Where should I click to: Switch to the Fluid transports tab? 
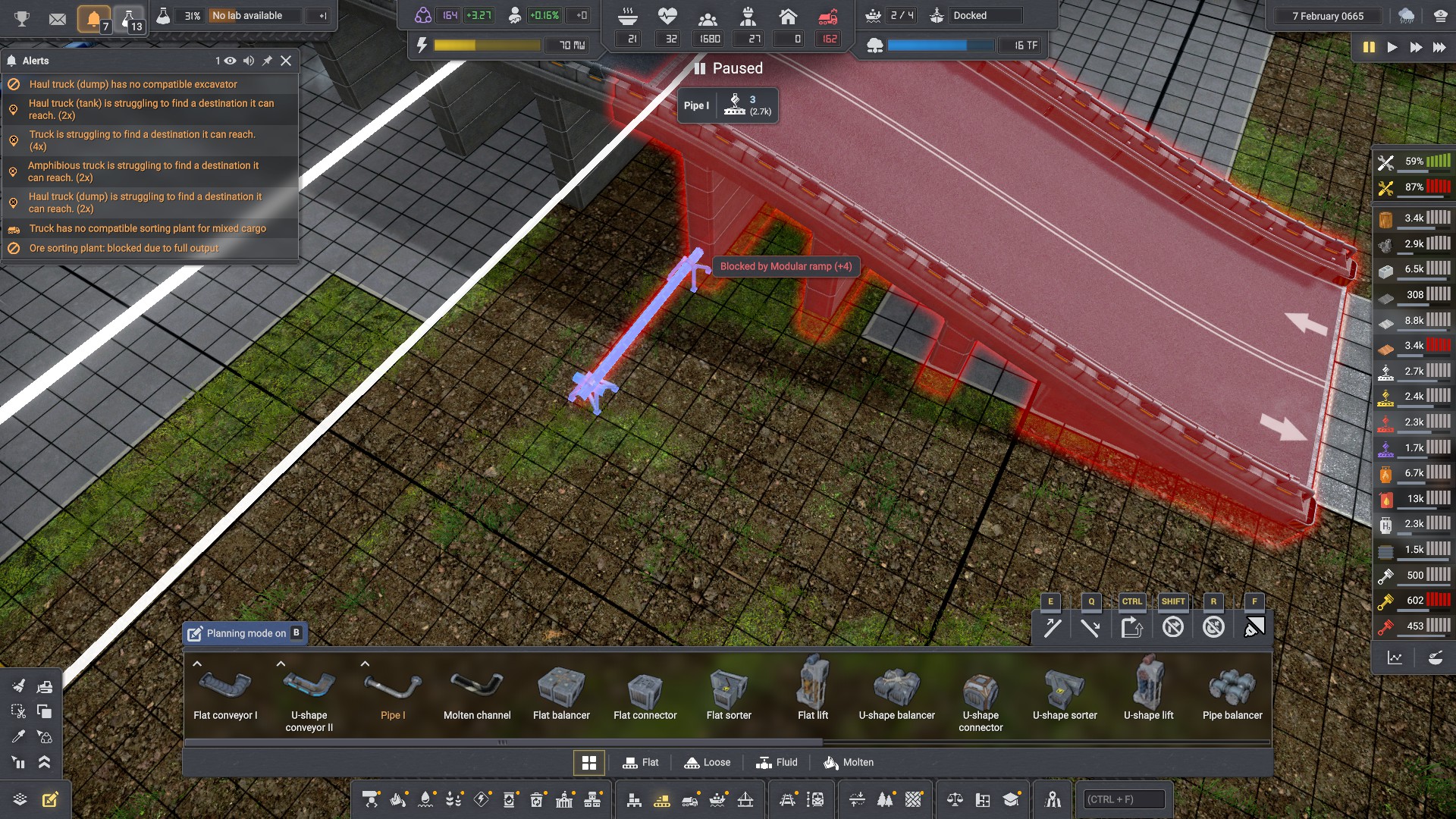pyautogui.click(x=777, y=763)
